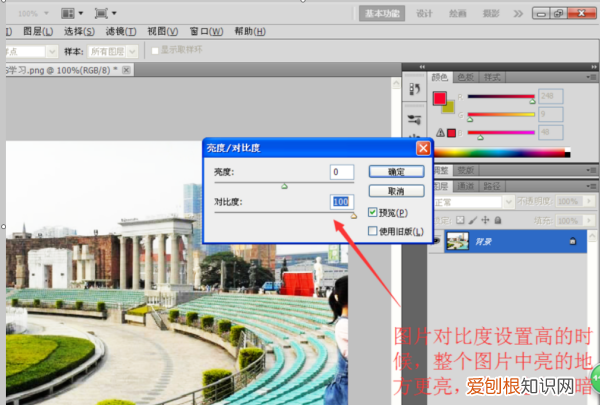Close the 亮度/对比度 dialog

click(423, 148)
